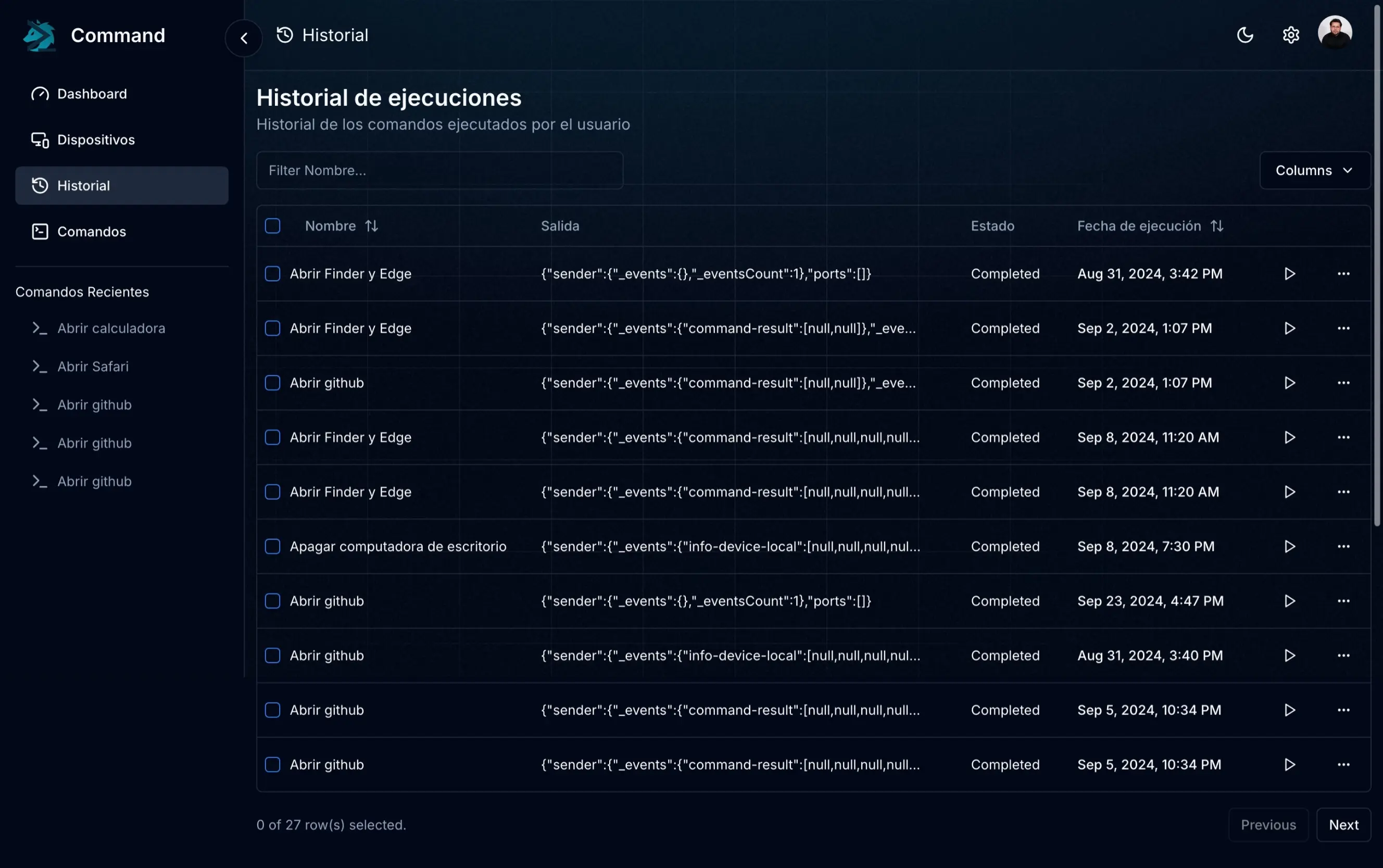The height and width of the screenshot is (868, 1383).
Task: Go to Comandos in the sidebar
Action: click(91, 232)
